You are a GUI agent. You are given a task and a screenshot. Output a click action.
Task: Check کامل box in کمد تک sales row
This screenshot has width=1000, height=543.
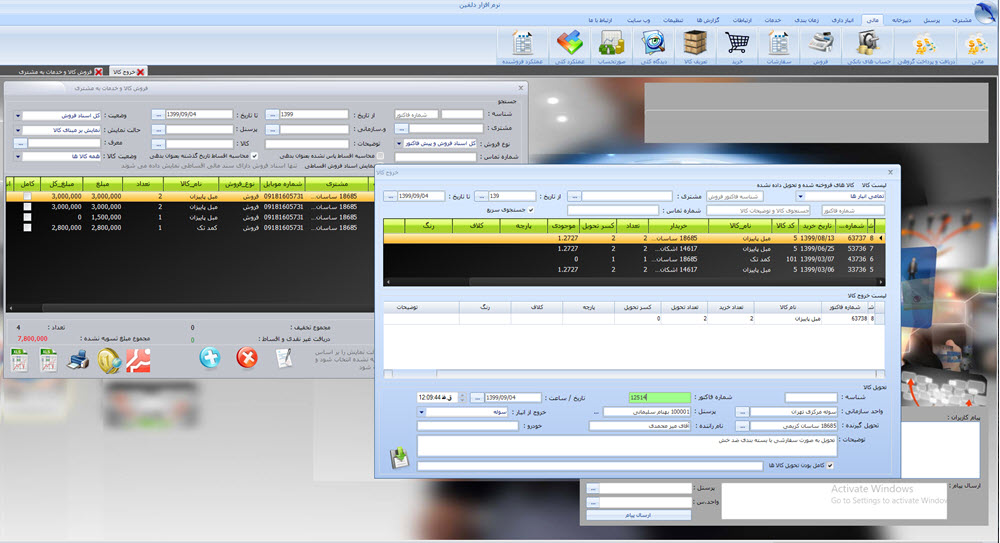[27, 227]
